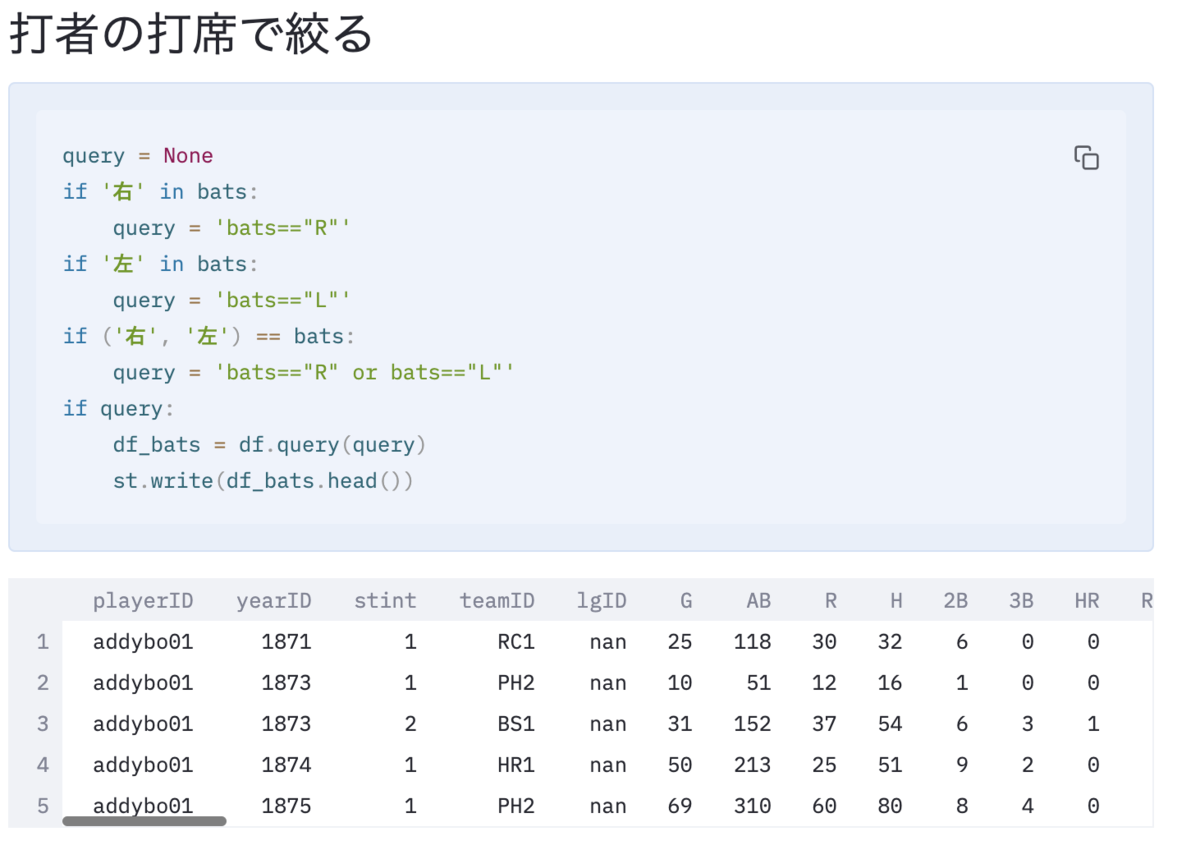Copy the code block to clipboard
1200x859 pixels.
[x=1086, y=158]
